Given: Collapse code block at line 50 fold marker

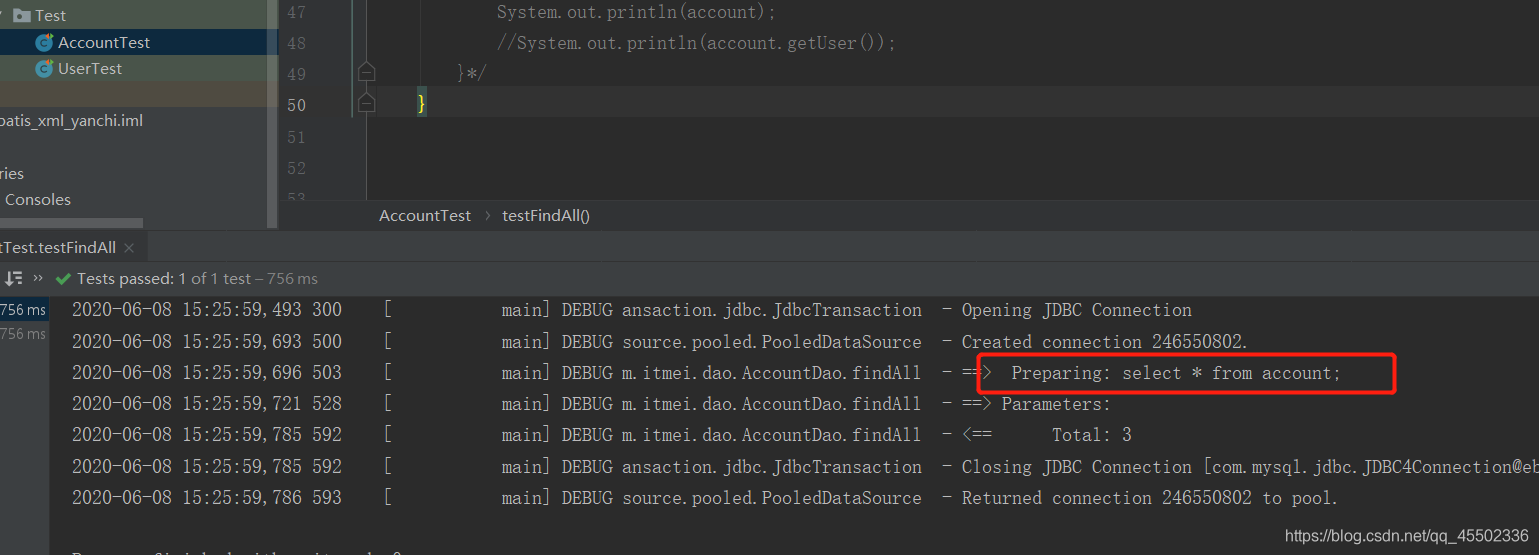Looking at the screenshot, I should pyautogui.click(x=367, y=101).
